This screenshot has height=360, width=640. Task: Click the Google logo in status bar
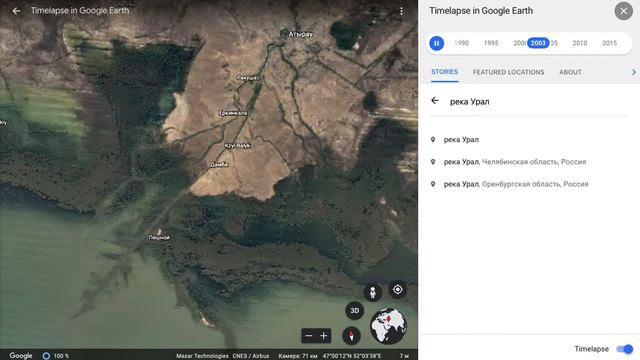tap(21, 356)
